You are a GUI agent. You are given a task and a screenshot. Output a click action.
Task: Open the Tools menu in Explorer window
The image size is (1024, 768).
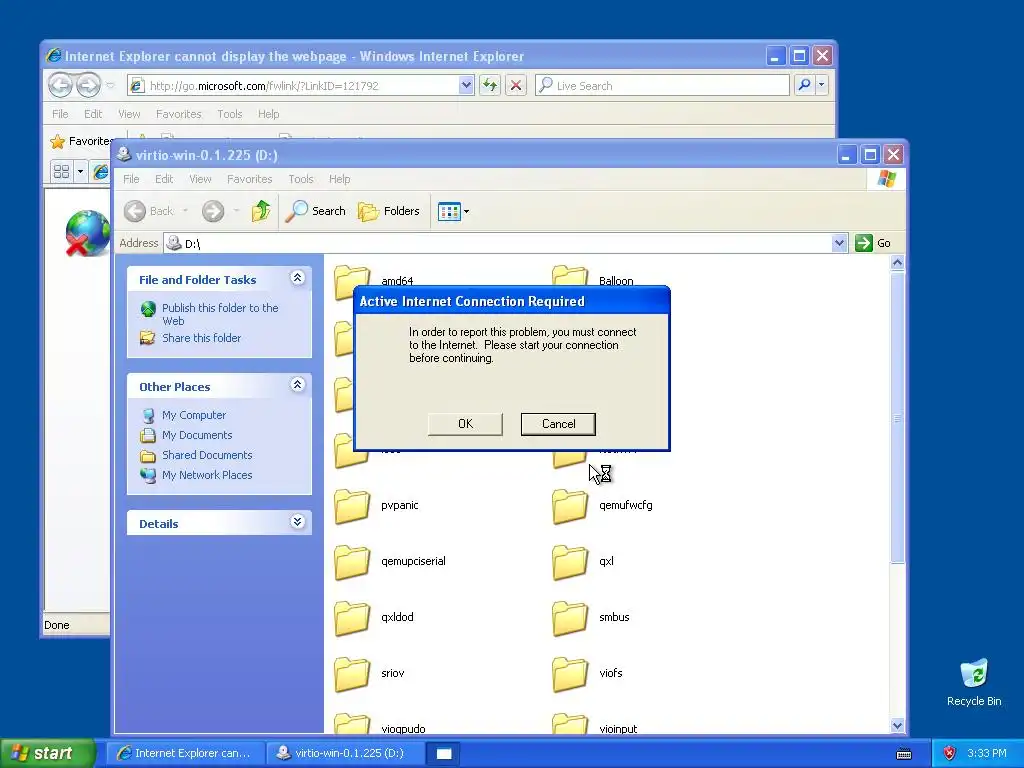tap(301, 179)
